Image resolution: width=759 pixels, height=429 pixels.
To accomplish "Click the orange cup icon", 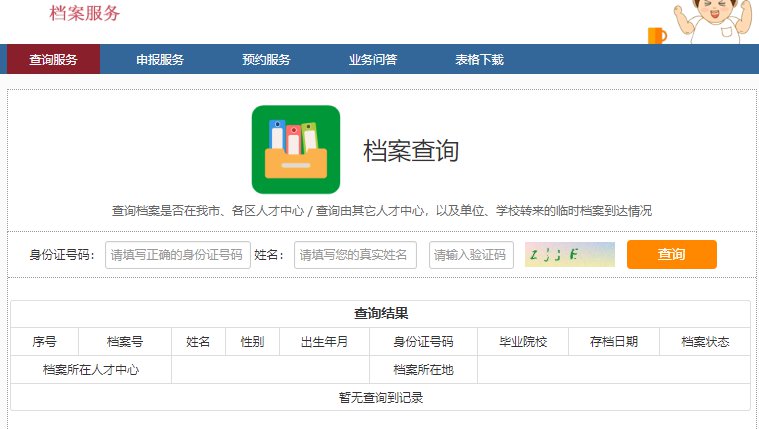I will [x=656, y=36].
